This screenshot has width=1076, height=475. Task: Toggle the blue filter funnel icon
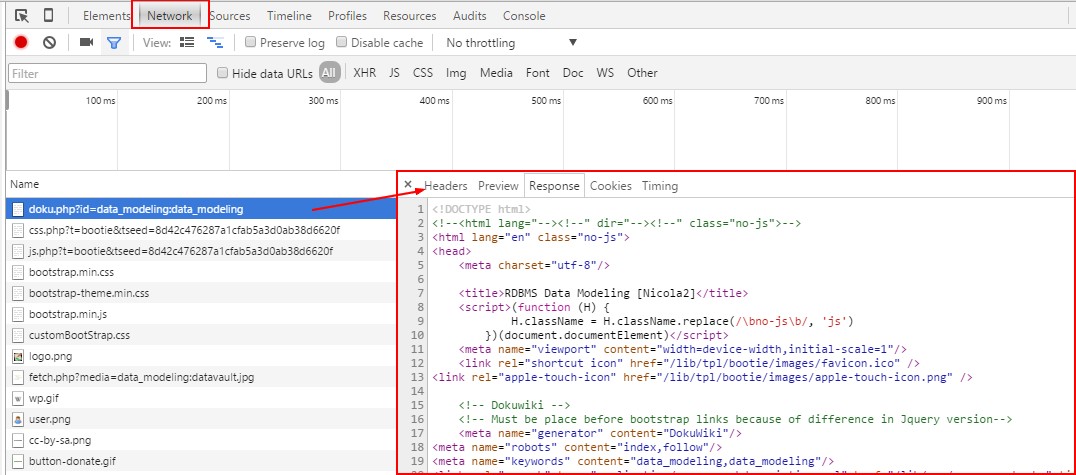tap(114, 43)
